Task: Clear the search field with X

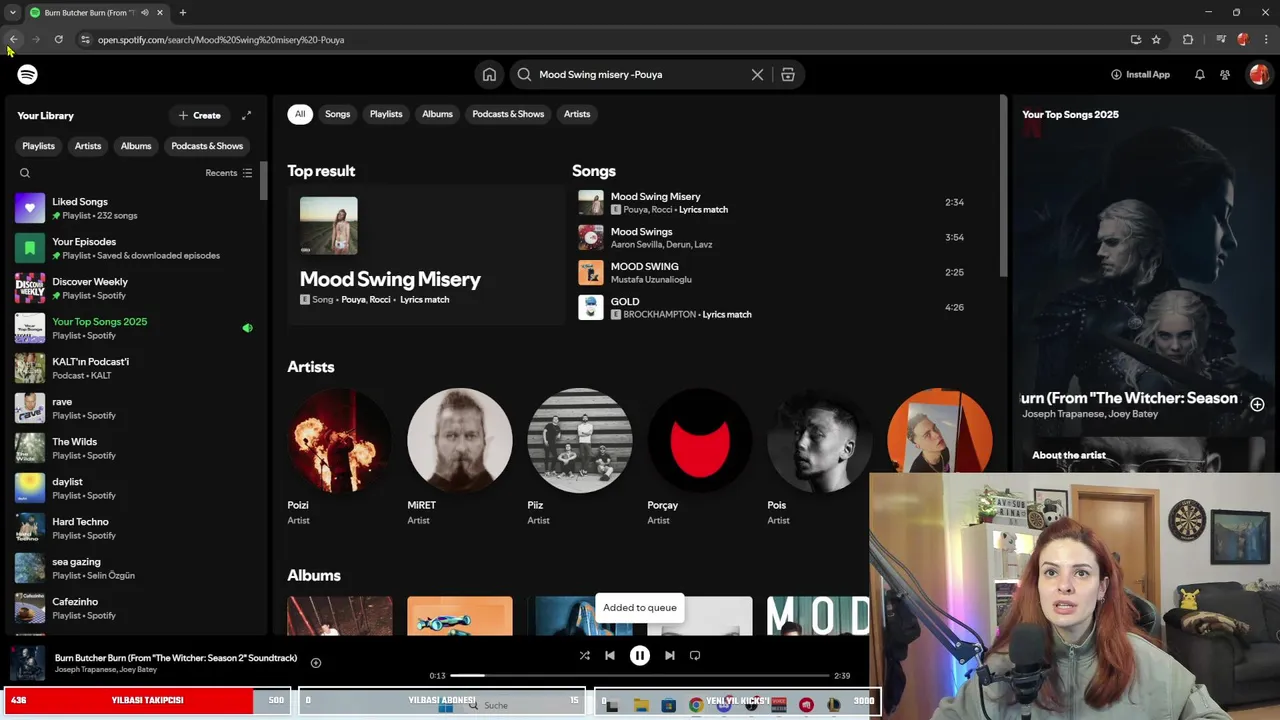Action: pos(757,74)
